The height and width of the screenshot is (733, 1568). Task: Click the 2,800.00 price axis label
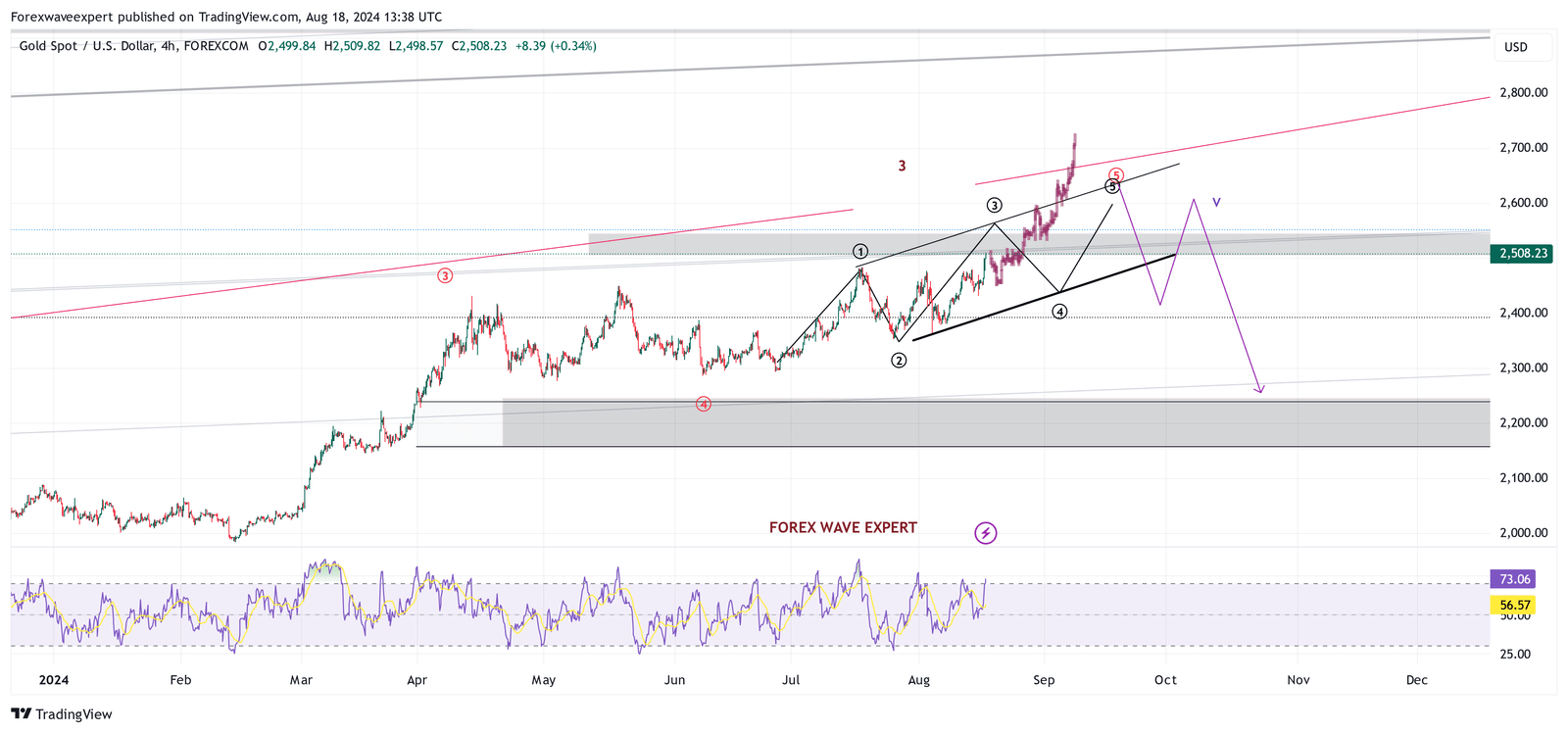1524,93
